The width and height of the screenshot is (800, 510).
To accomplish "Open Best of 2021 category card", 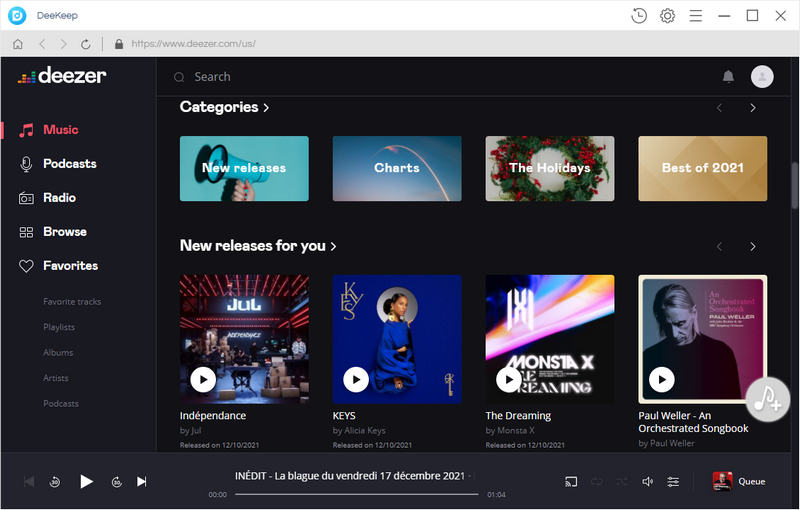I will 703,168.
